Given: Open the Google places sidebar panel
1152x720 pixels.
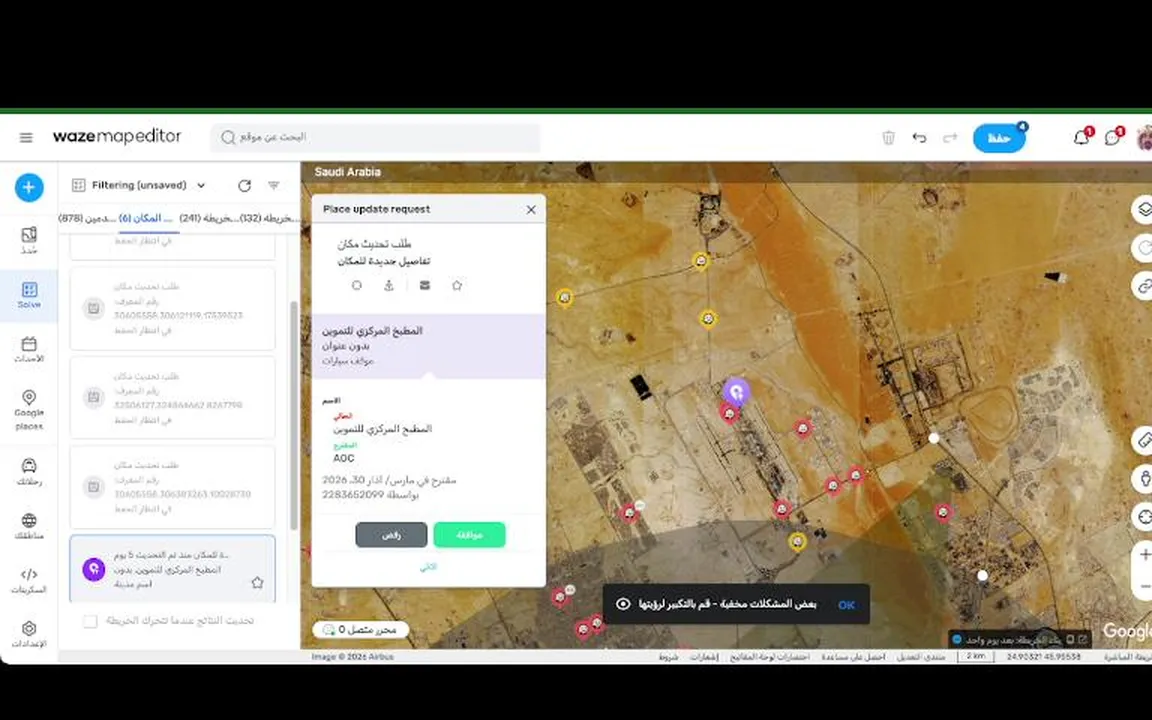Looking at the screenshot, I should pos(29,410).
